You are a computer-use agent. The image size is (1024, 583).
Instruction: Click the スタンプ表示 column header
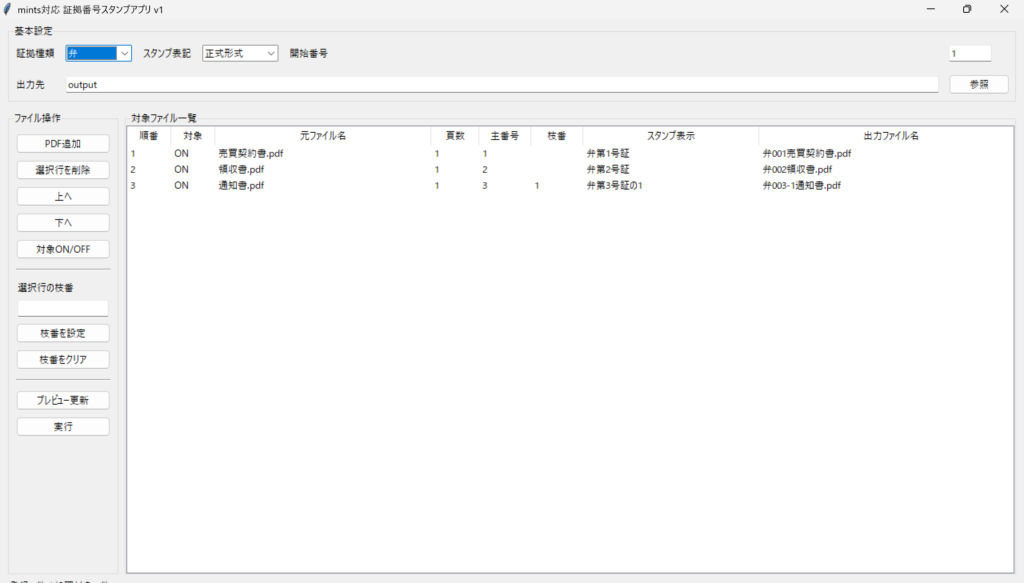[x=670, y=135]
